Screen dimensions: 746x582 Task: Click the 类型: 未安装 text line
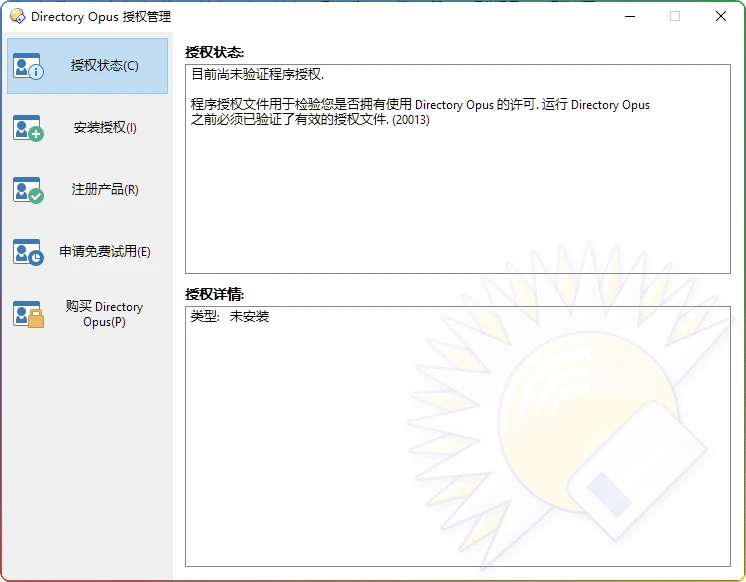point(230,317)
